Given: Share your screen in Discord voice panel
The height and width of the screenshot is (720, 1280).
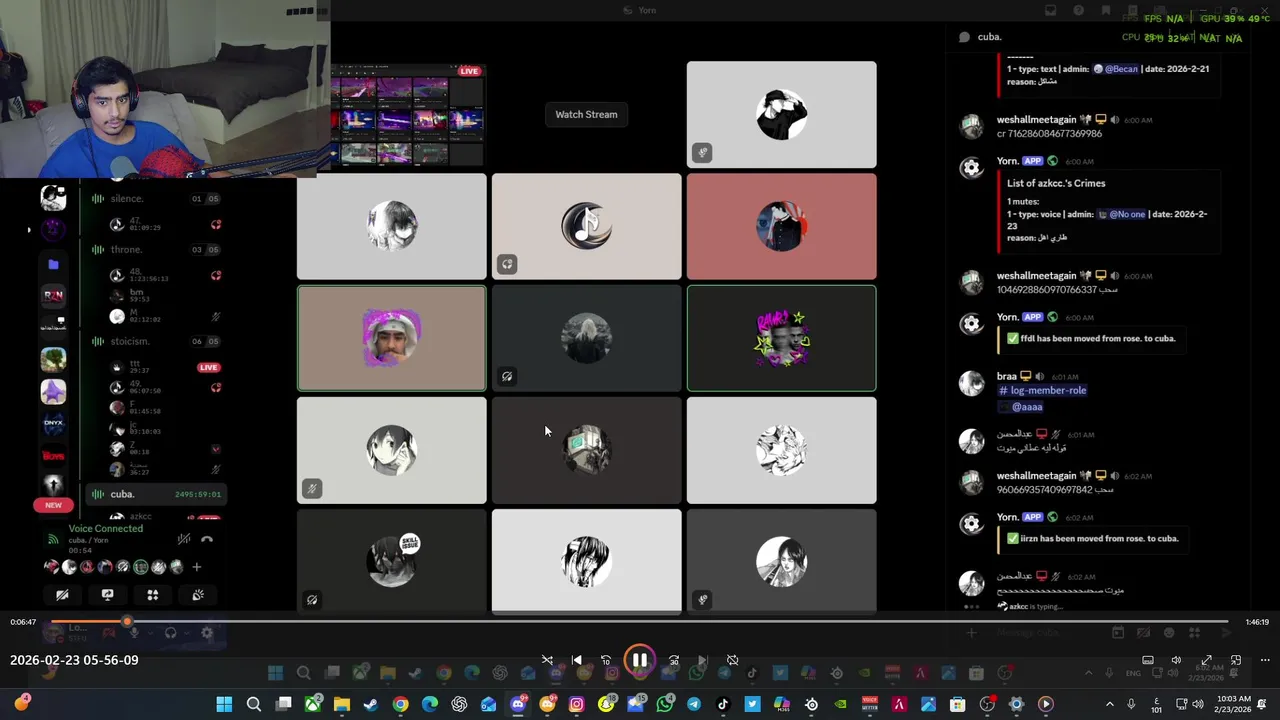Looking at the screenshot, I should tap(107, 595).
